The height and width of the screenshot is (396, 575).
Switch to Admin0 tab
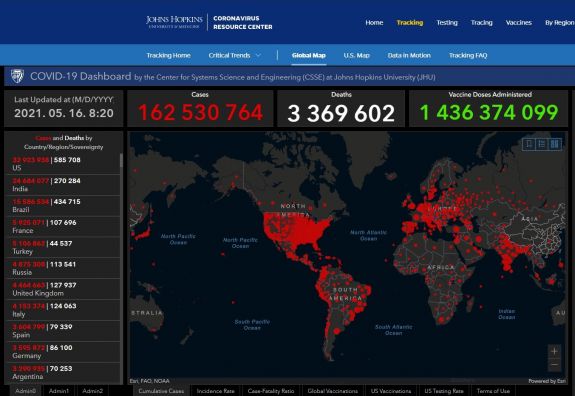click(x=25, y=391)
